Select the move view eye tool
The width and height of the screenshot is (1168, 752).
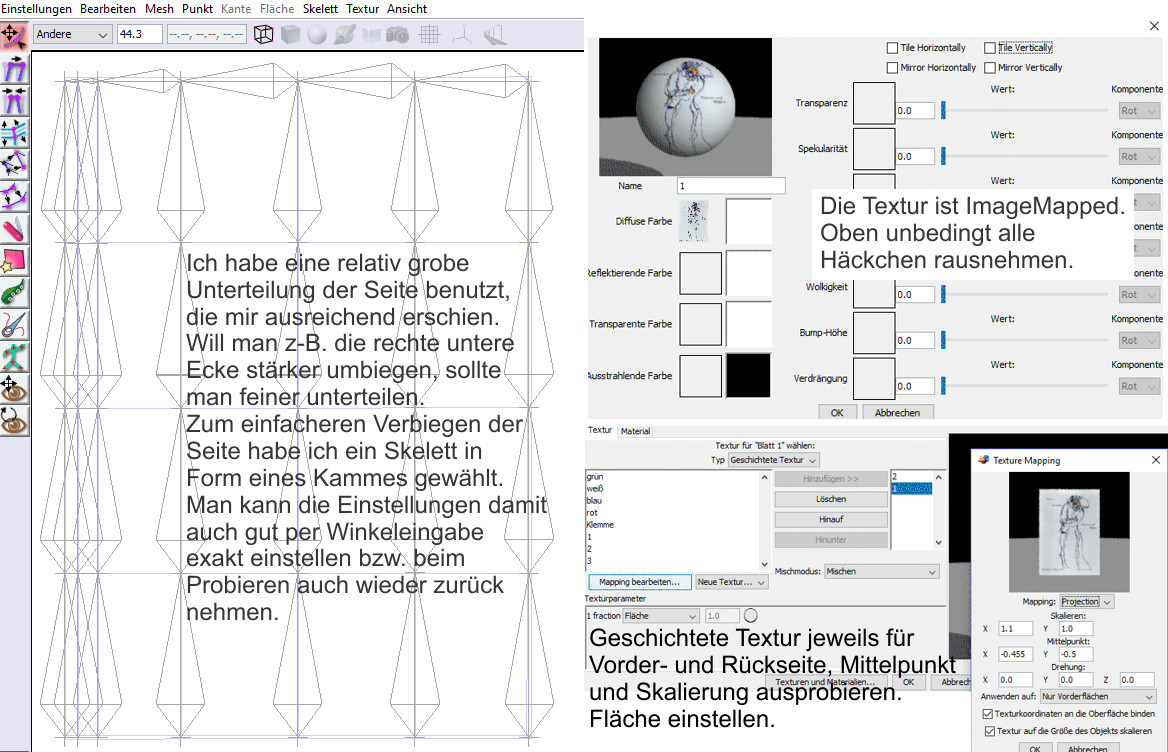click(14, 389)
